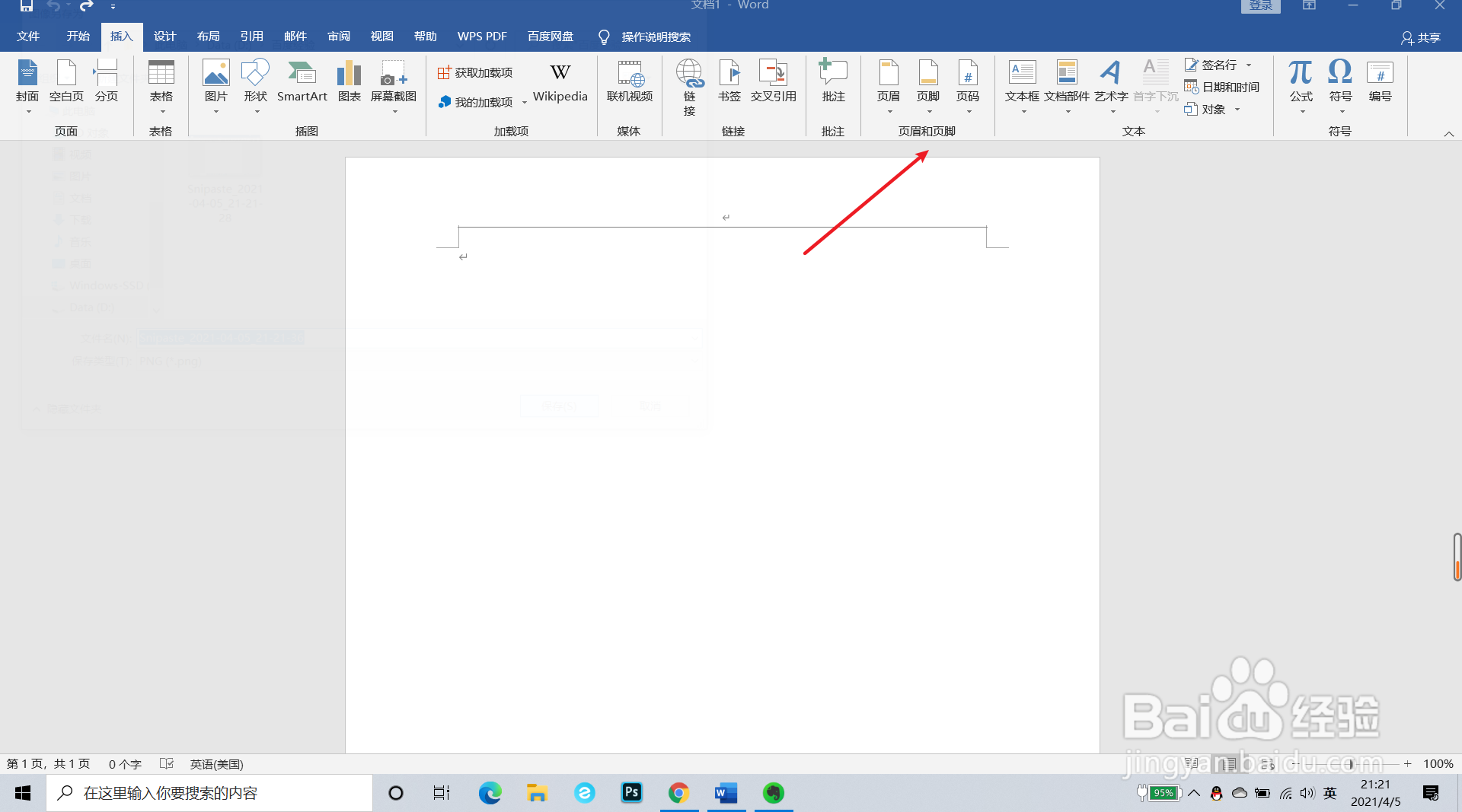This screenshot has width=1462, height=812.
Task: Switch to the Layout (布局) tab
Action: 208,37
